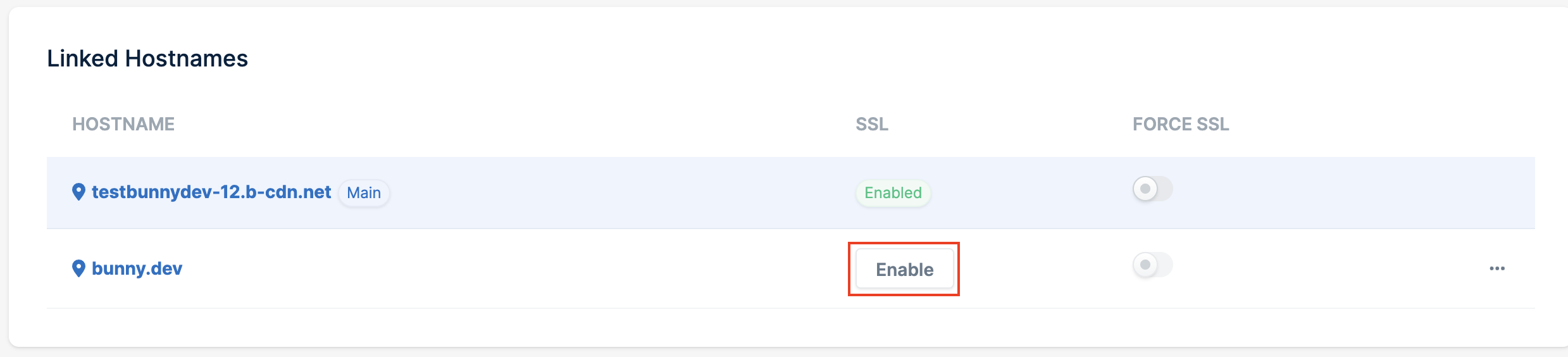
Task: Click the Linked Hostnames heading
Action: coord(147,58)
